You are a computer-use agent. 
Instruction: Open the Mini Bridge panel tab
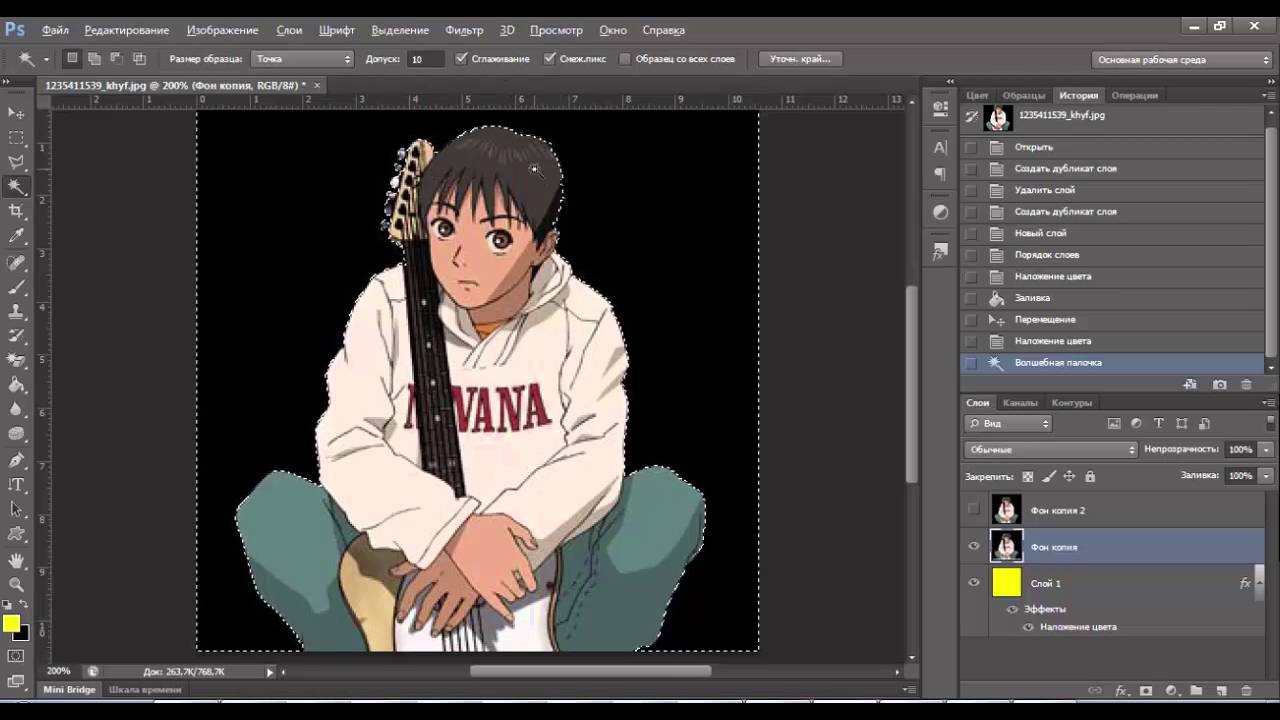coord(69,690)
